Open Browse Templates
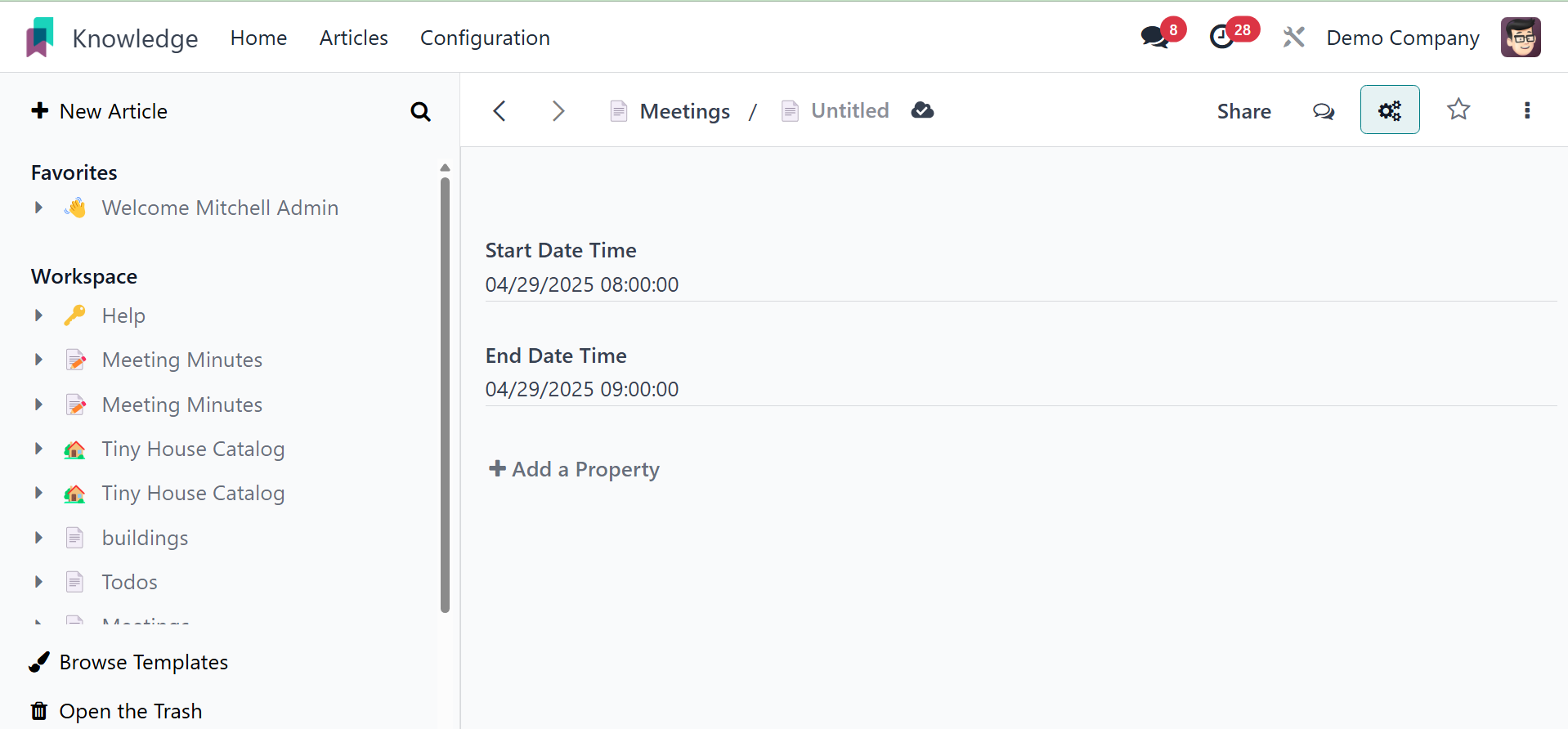This screenshot has width=1568, height=729. 143,662
